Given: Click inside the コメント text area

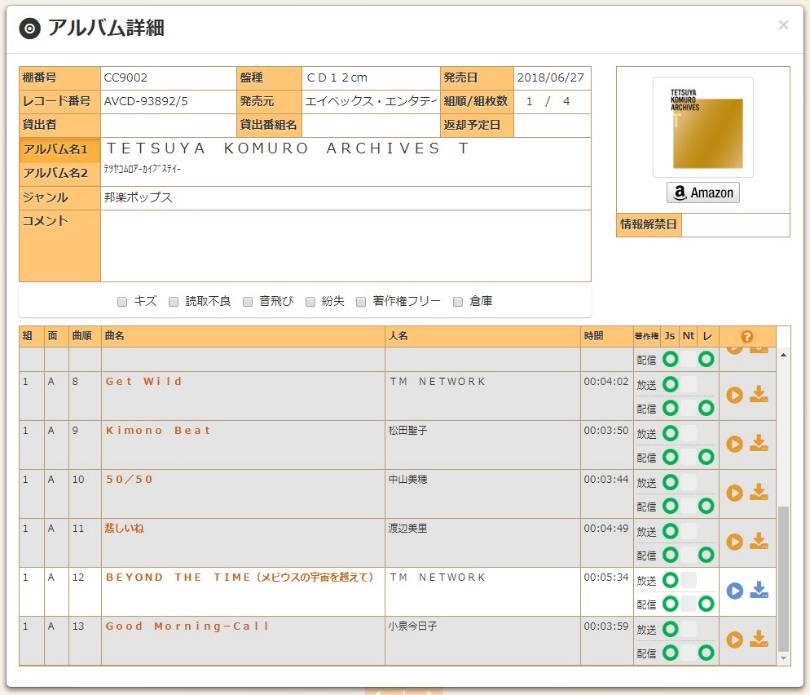Looking at the screenshot, I should click(x=346, y=246).
